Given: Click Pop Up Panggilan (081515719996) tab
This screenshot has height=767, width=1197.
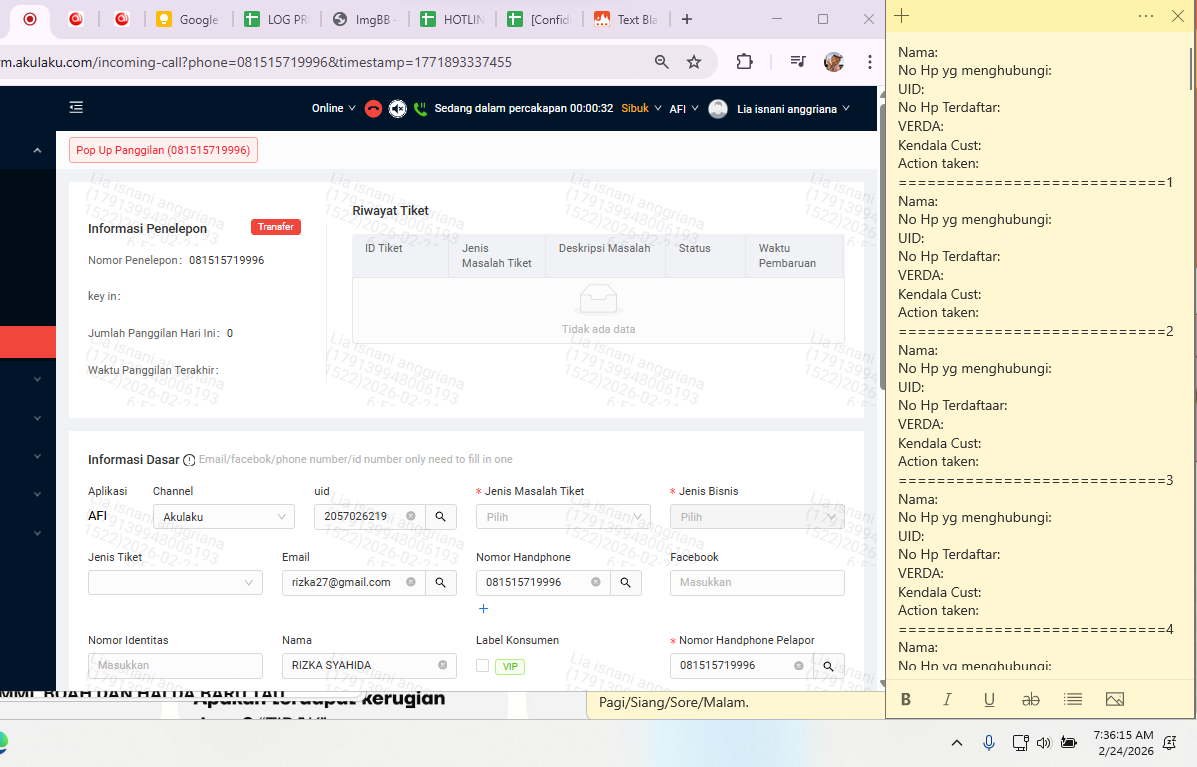Looking at the screenshot, I should point(163,150).
